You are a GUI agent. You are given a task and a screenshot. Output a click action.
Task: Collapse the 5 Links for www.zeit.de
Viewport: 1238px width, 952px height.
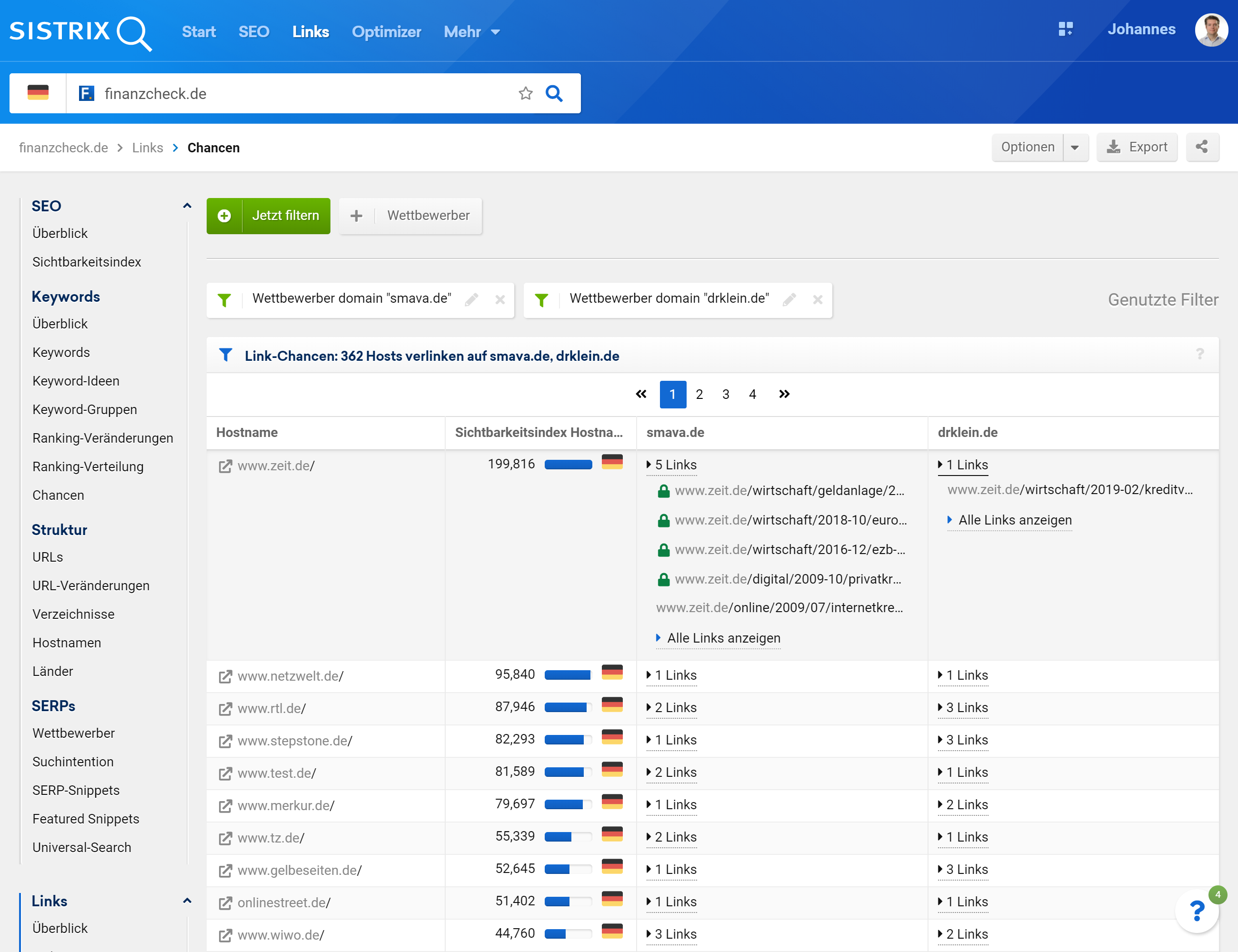coord(672,465)
